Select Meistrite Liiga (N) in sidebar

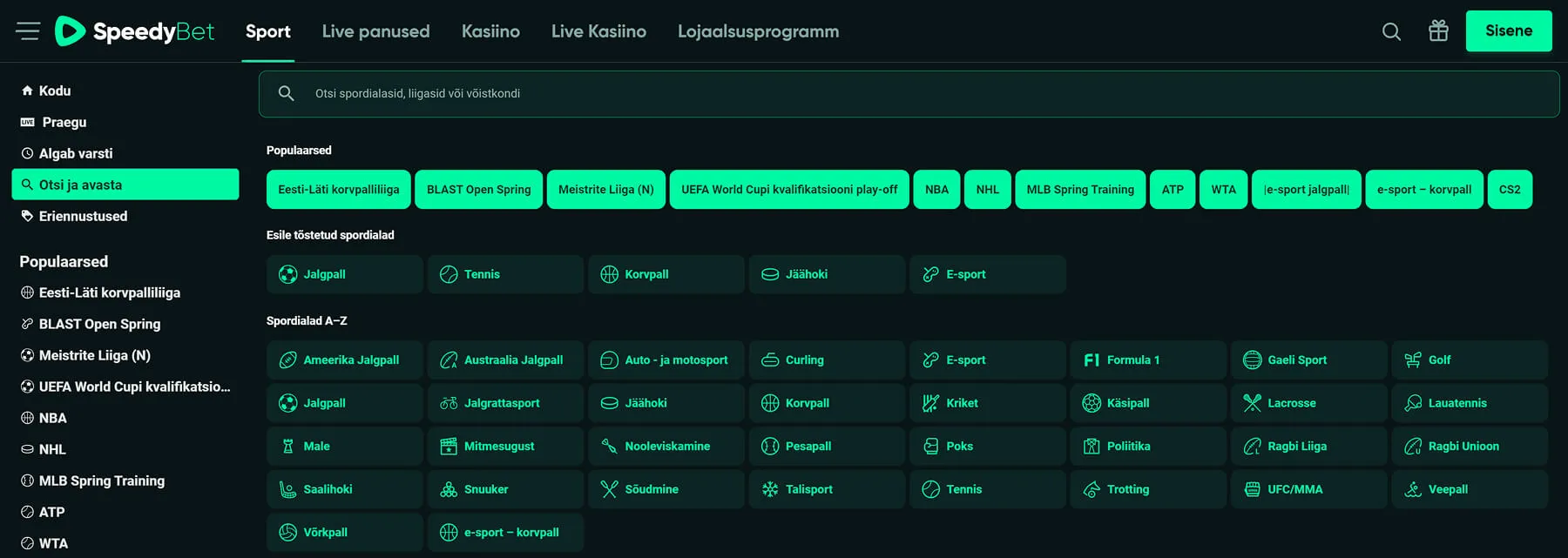click(94, 355)
